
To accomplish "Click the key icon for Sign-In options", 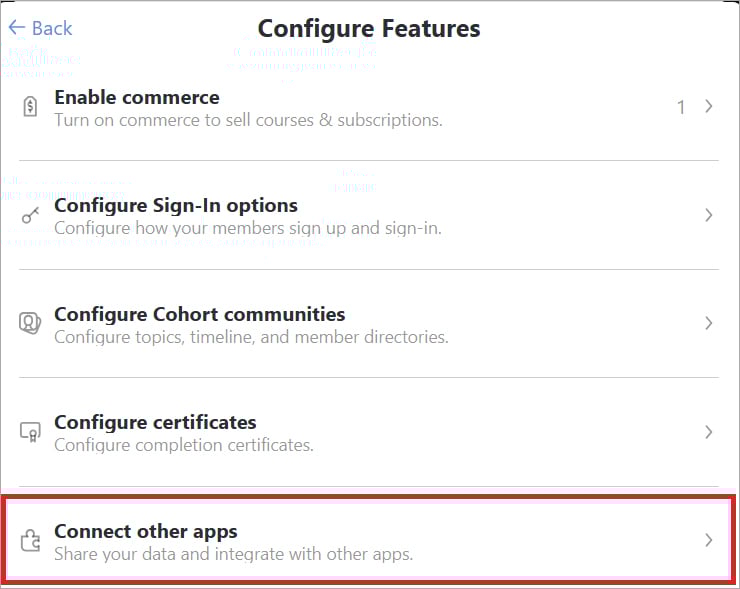I will [x=30, y=216].
